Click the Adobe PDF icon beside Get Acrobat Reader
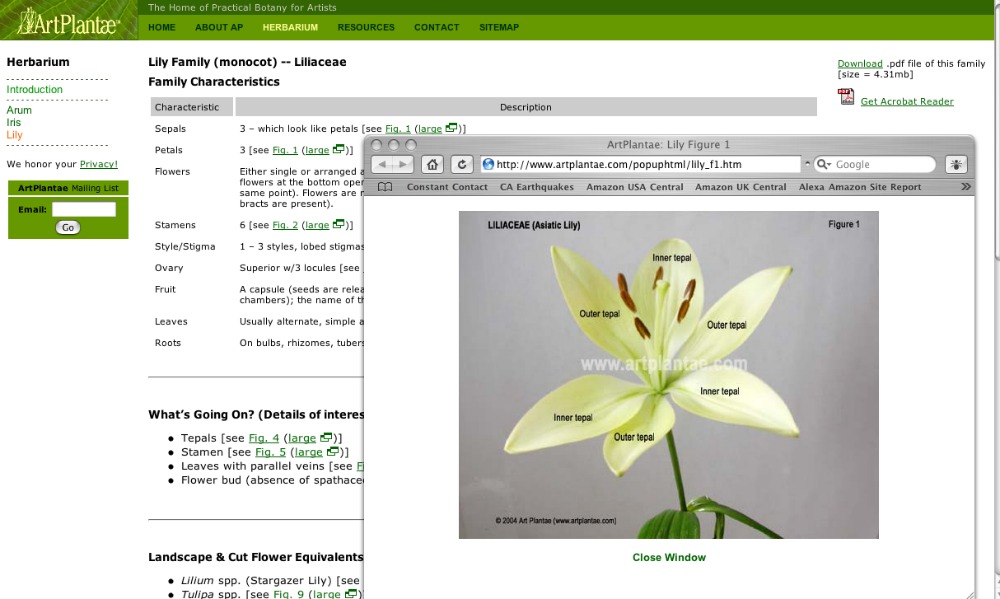1000x599 pixels. [846, 98]
